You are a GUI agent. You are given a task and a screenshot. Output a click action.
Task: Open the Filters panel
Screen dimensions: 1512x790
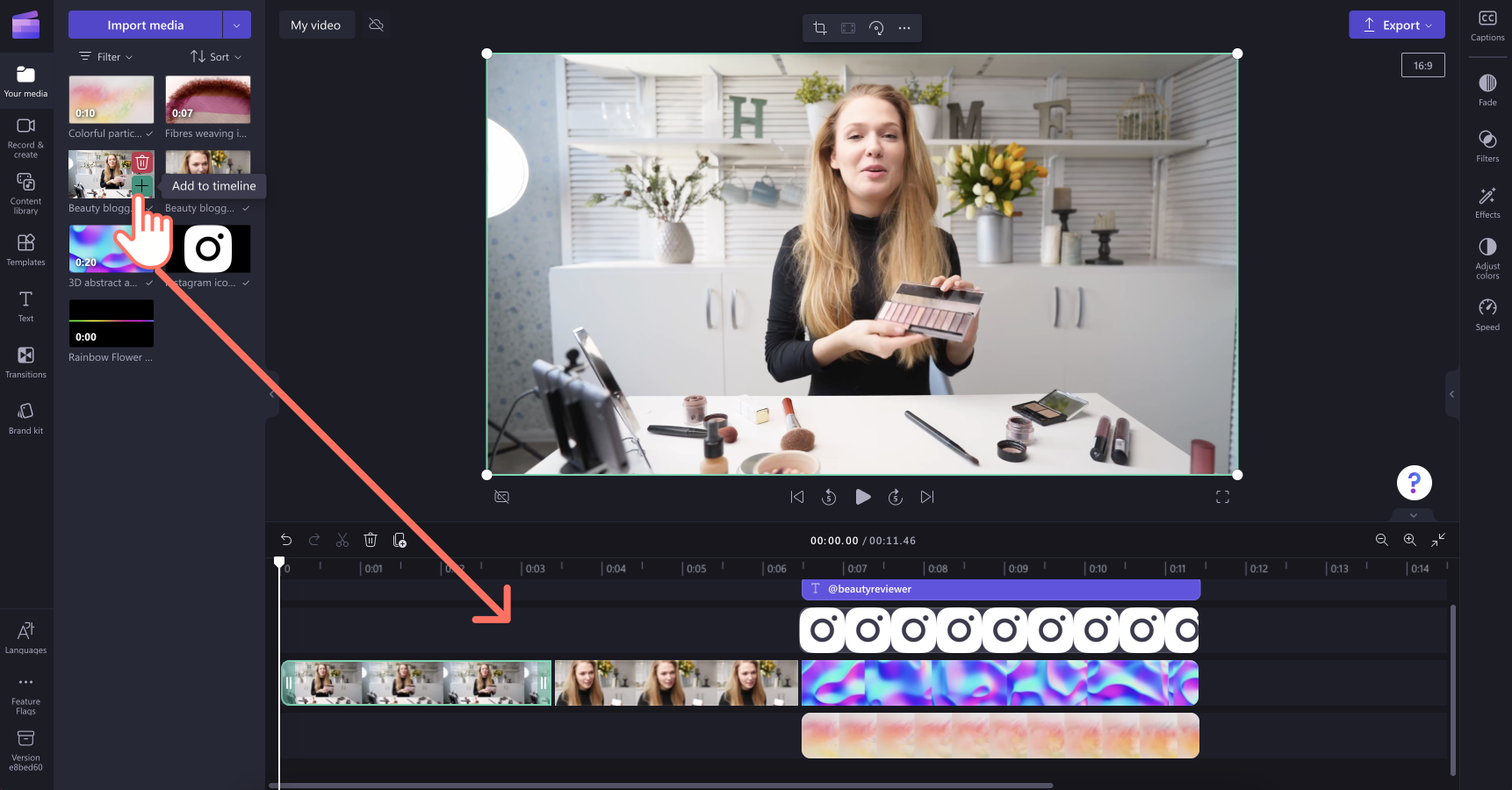1487,146
